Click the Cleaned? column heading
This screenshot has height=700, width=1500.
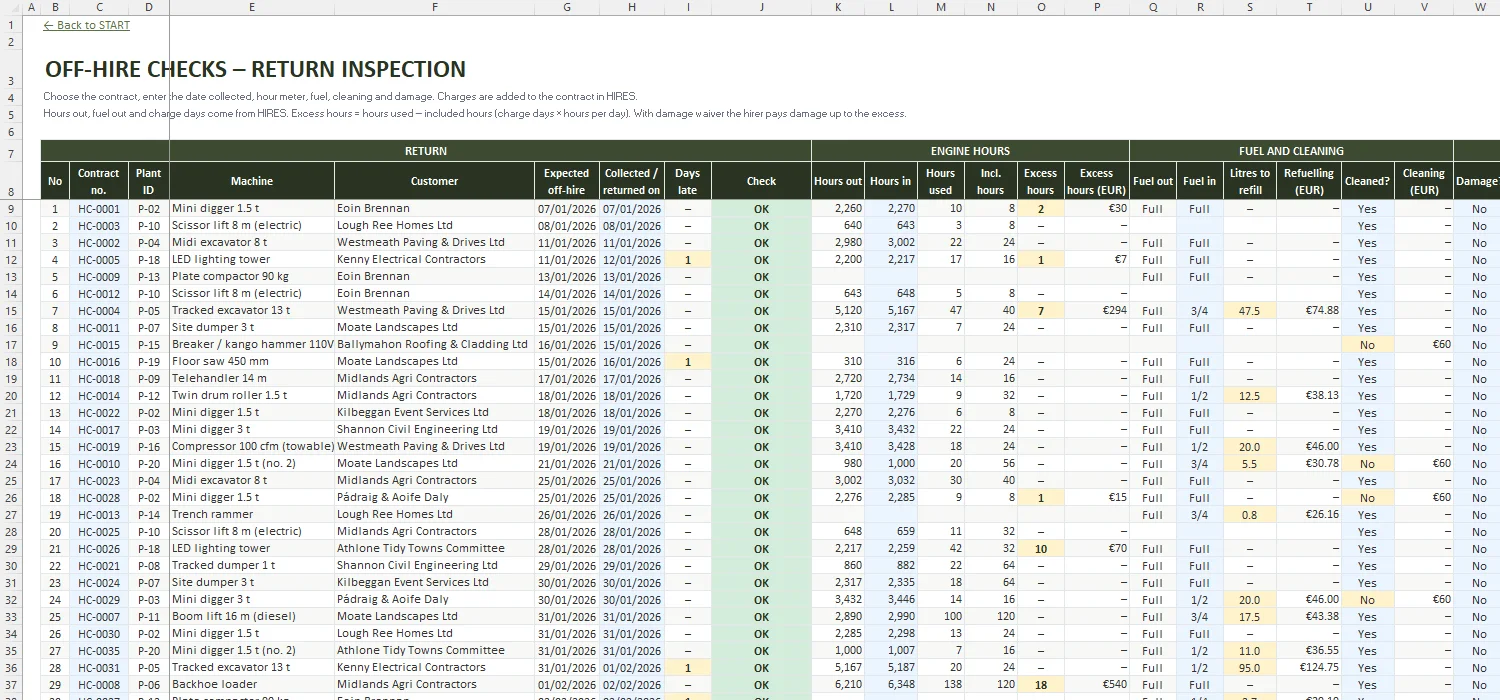(1367, 181)
